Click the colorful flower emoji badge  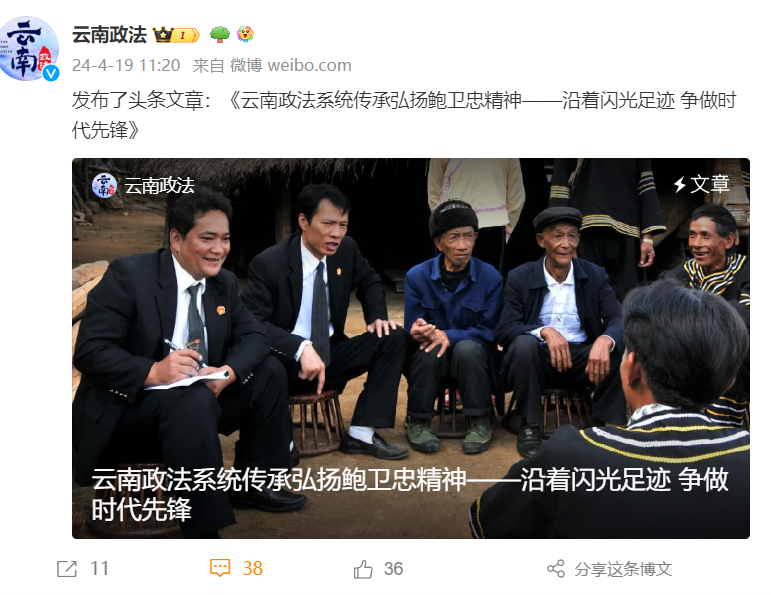click(x=245, y=34)
